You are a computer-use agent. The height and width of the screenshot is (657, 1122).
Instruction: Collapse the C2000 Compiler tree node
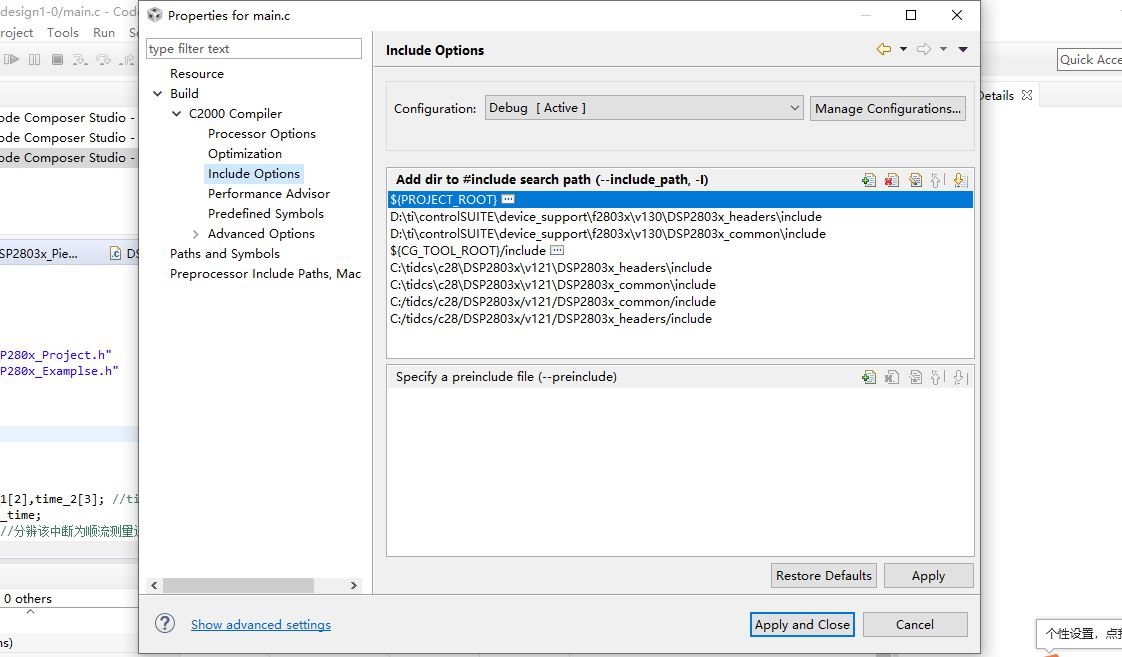pos(177,114)
